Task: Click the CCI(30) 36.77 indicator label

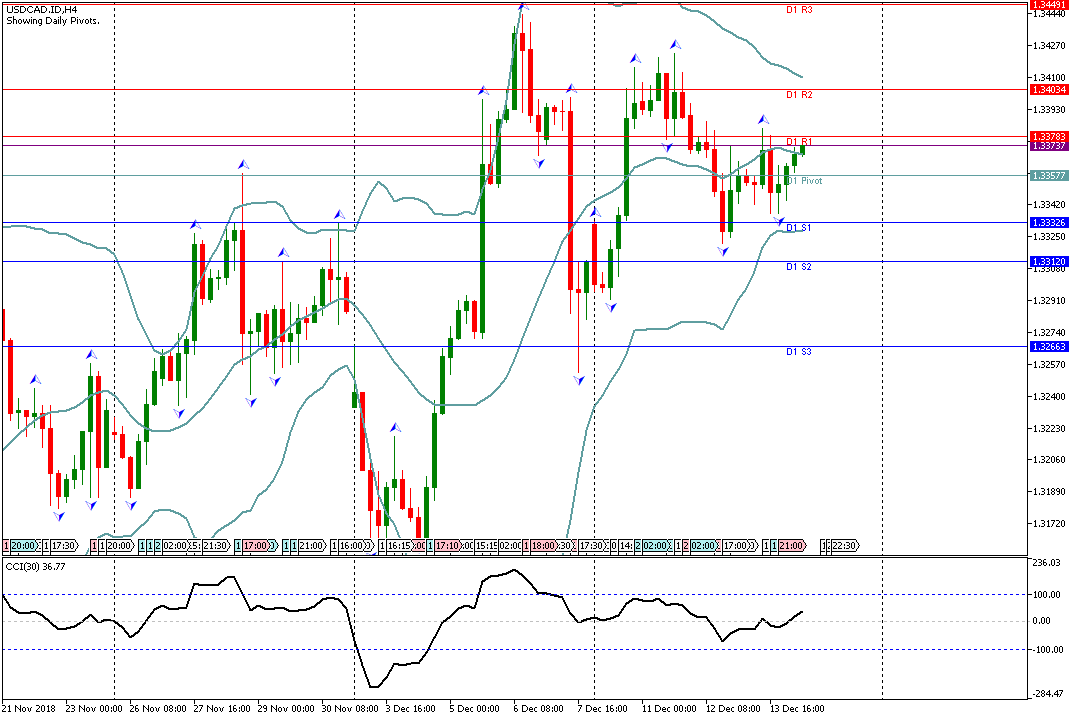Action: (x=36, y=567)
